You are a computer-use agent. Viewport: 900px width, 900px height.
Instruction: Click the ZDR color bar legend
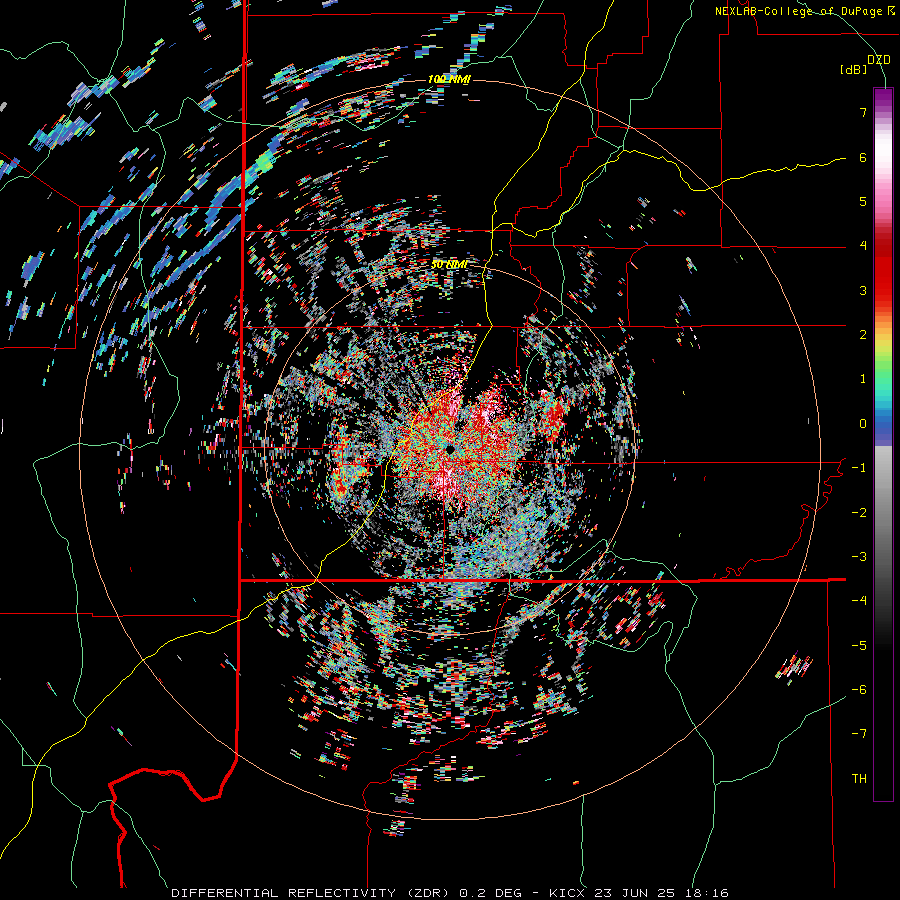pyautogui.click(x=883, y=444)
